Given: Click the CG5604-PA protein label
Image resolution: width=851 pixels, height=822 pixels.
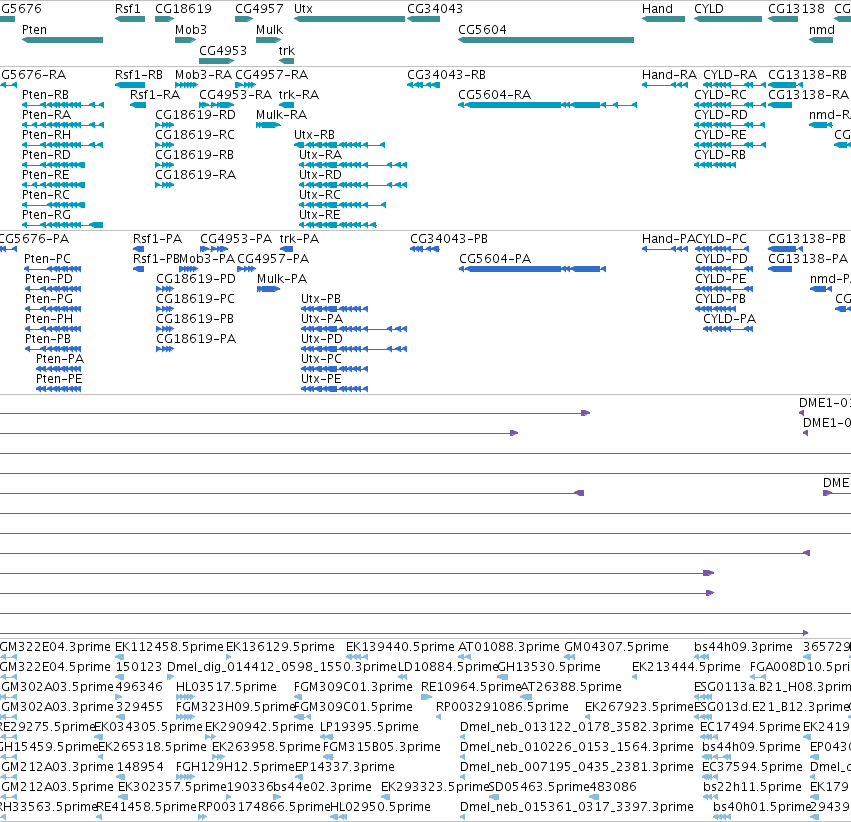Looking at the screenshot, I should pos(495,259).
